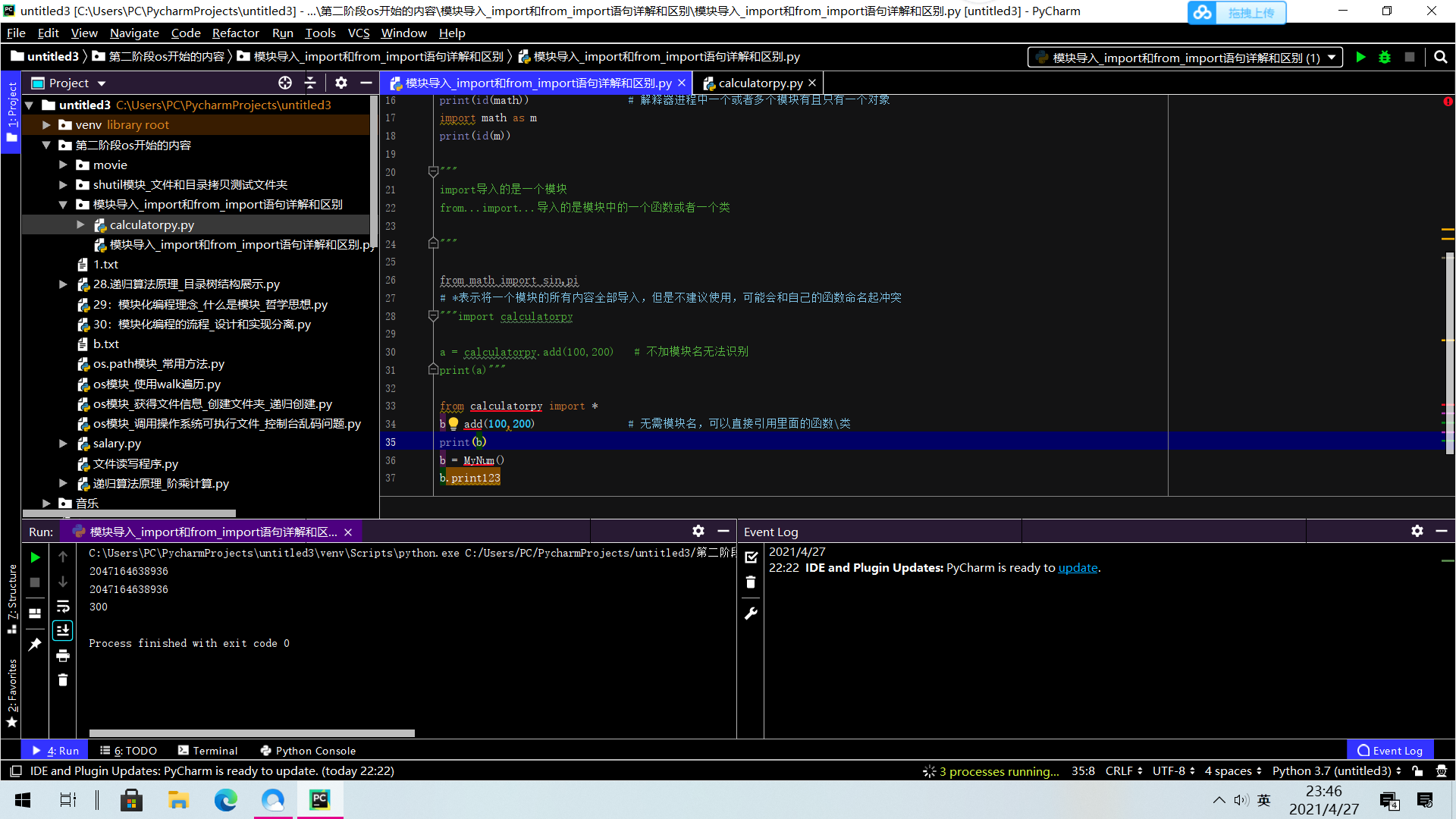Collapse untitled3 project root
Viewport: 1456px width, 819px height.
click(x=30, y=105)
